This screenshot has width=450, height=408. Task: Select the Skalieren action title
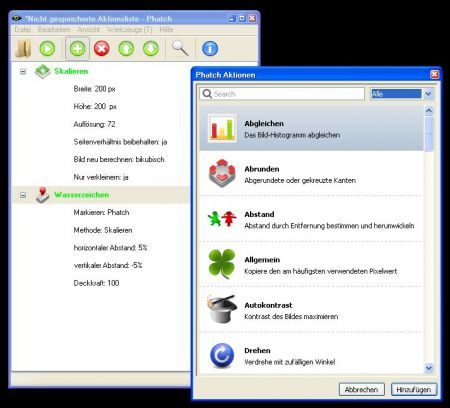point(71,71)
